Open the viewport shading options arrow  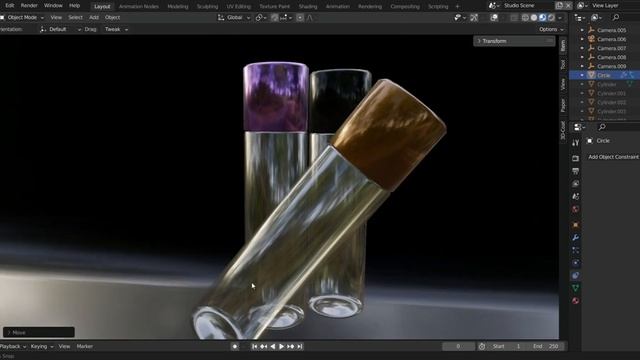[560, 18]
